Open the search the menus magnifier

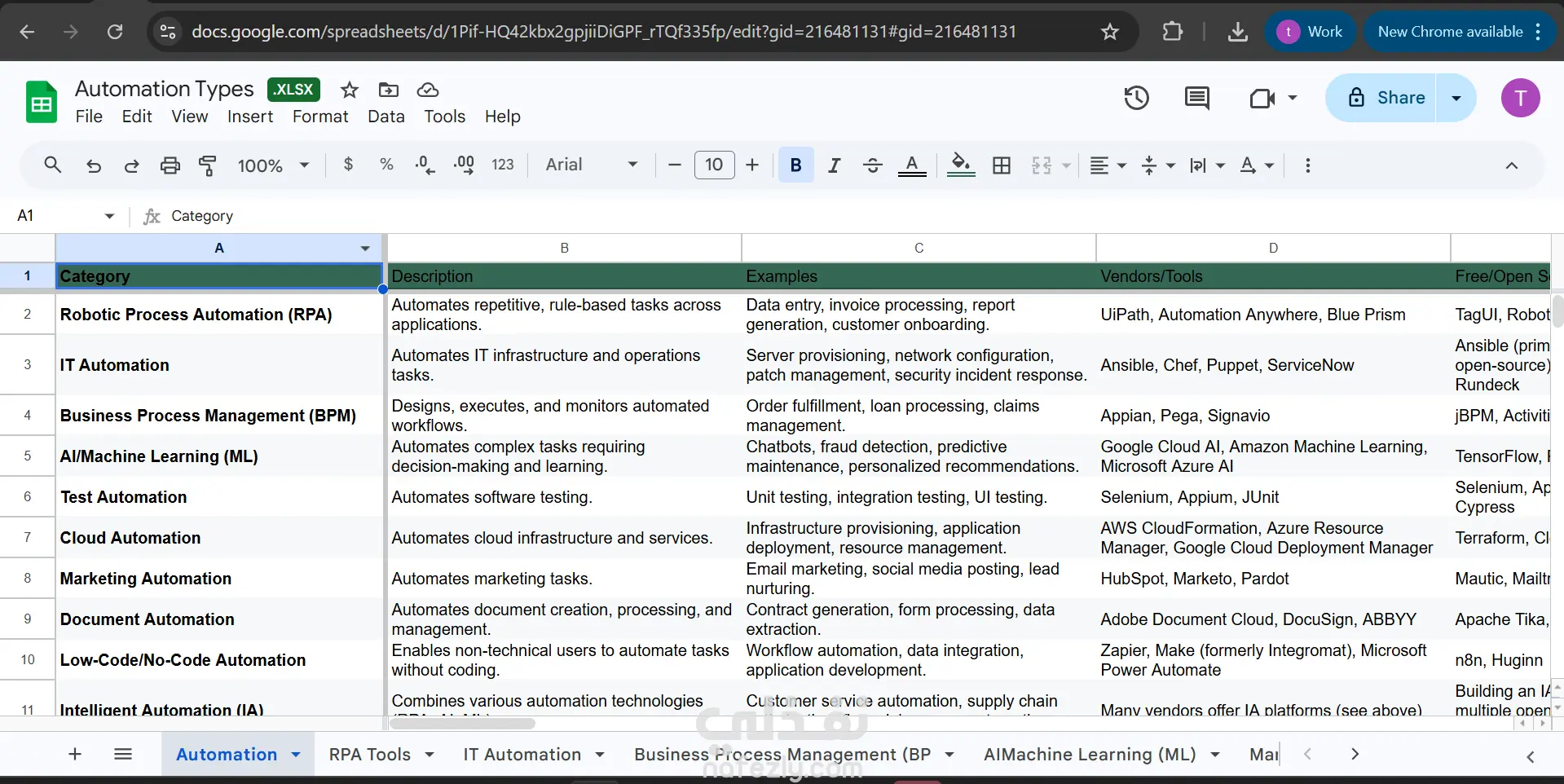pyautogui.click(x=53, y=165)
